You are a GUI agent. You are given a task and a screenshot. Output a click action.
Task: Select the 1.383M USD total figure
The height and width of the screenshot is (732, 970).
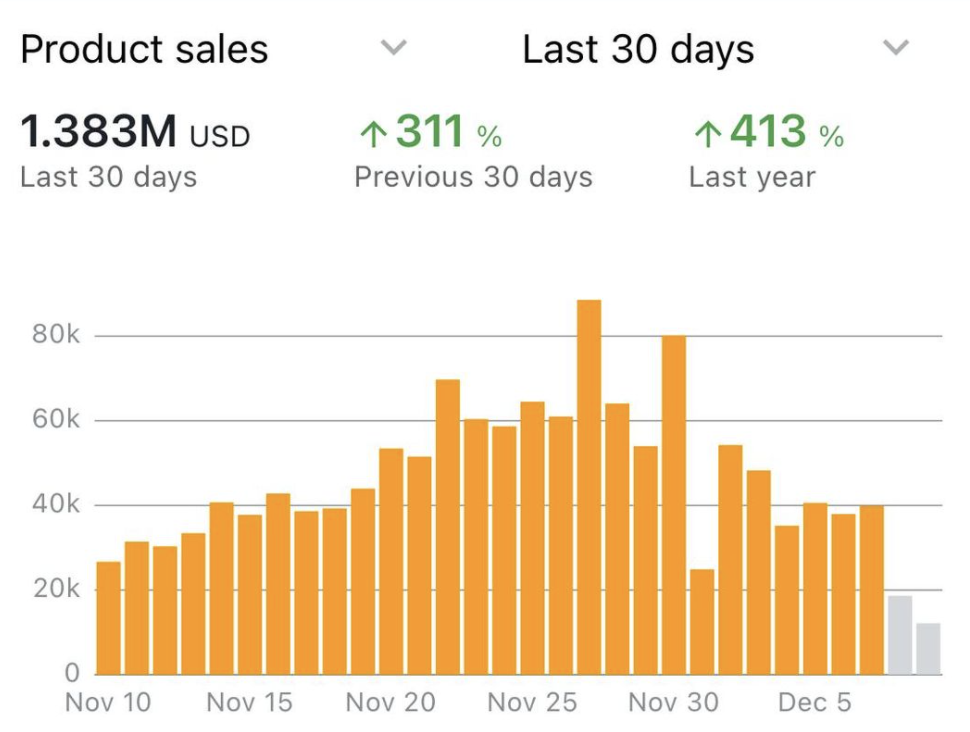135,133
